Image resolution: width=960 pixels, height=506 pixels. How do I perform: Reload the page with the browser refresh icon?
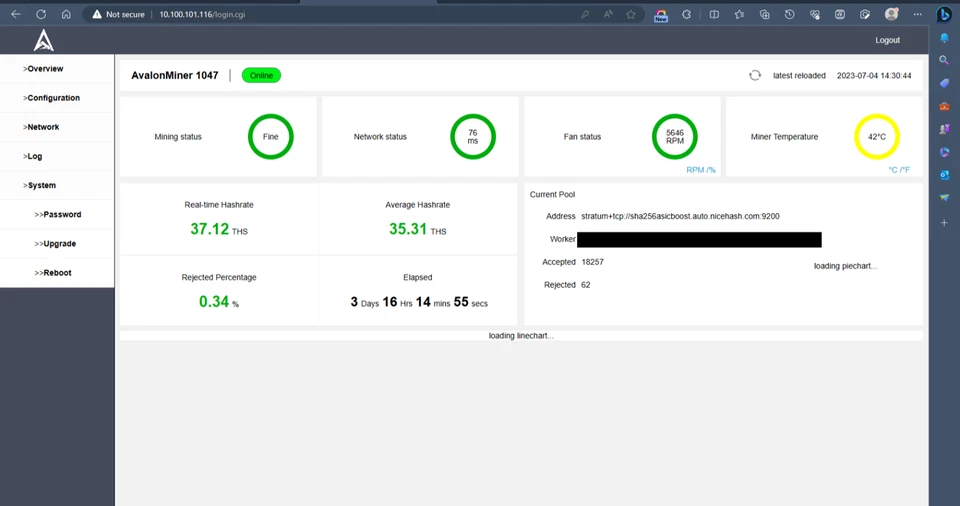coord(41,14)
